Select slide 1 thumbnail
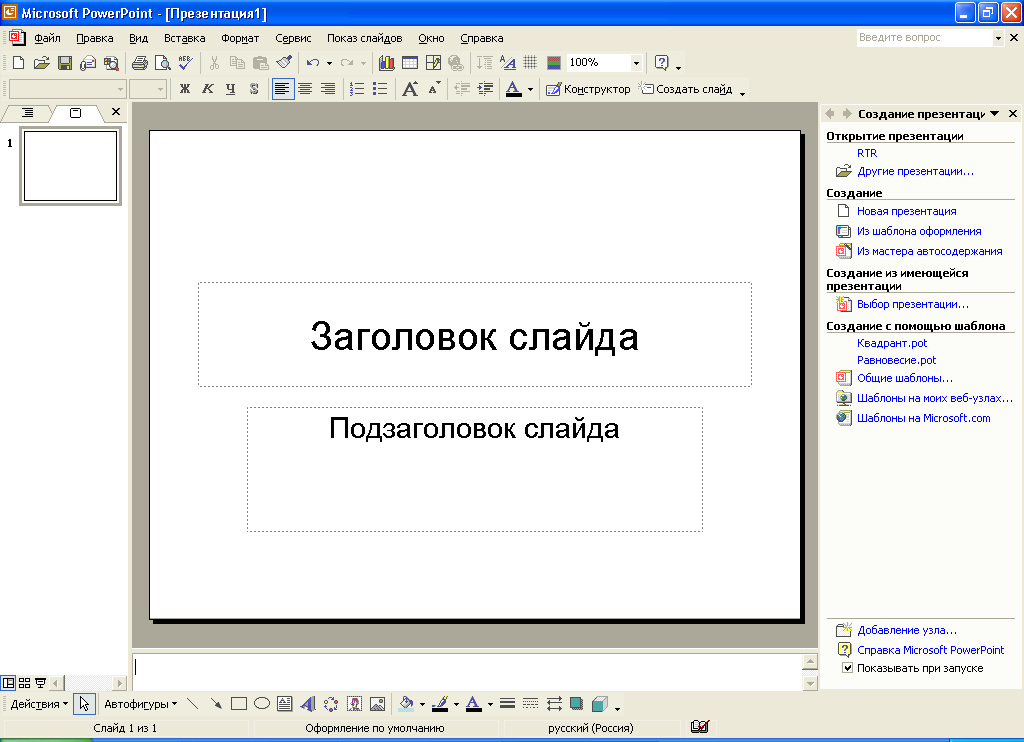 71,166
